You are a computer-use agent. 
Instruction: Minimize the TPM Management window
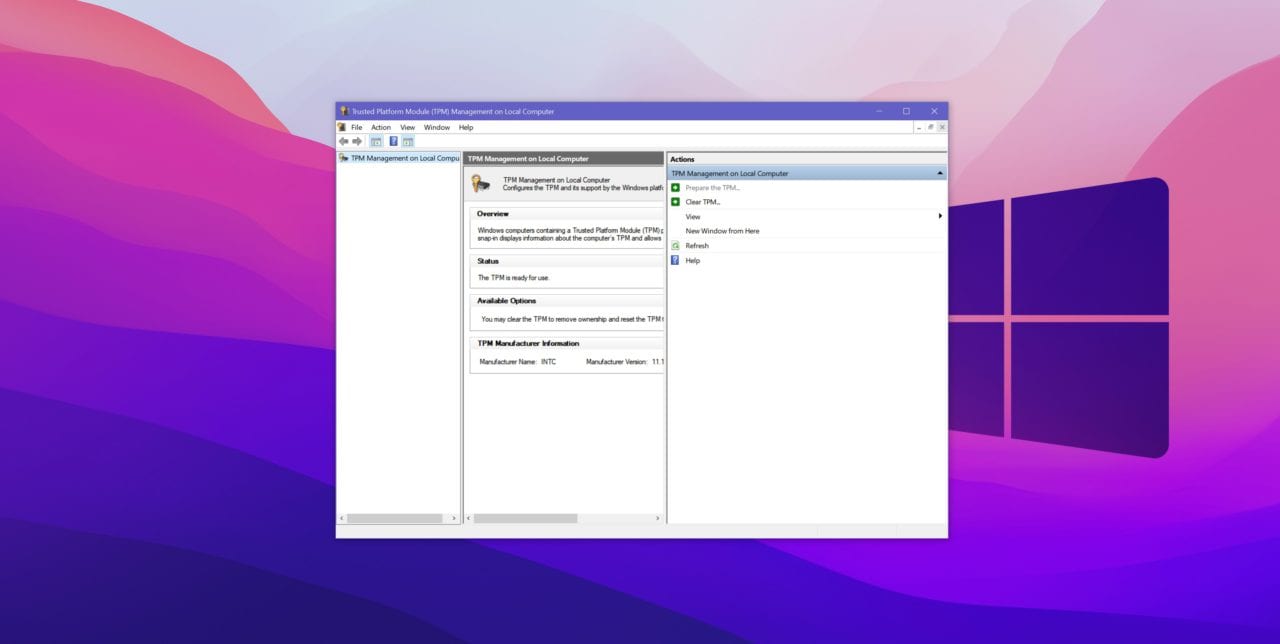pos(879,111)
